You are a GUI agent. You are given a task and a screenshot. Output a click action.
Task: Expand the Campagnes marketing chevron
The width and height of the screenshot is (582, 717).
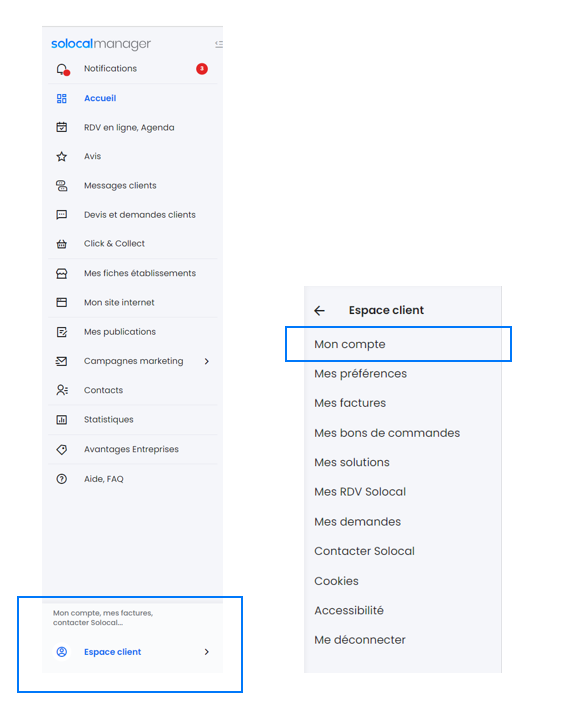tap(207, 361)
